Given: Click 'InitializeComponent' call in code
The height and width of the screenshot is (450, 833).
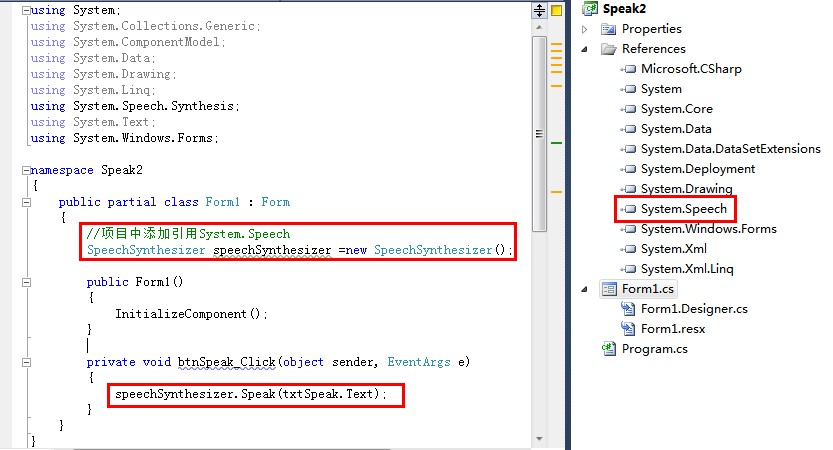Looking at the screenshot, I should pyautogui.click(x=181, y=314).
